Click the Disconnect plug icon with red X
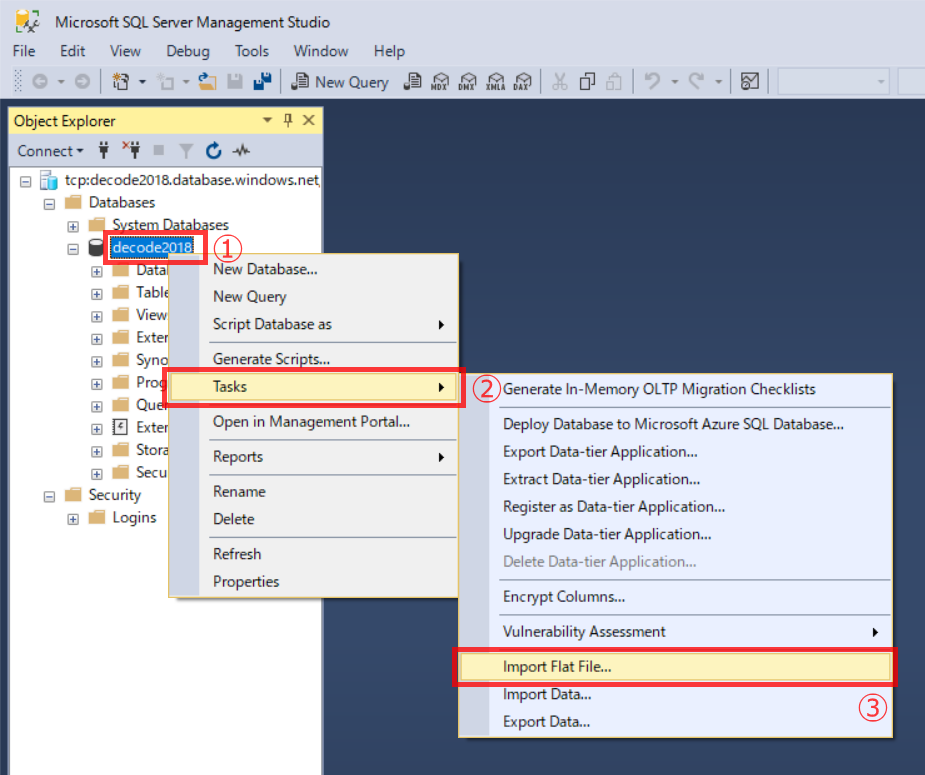The height and width of the screenshot is (775, 925). (131, 150)
